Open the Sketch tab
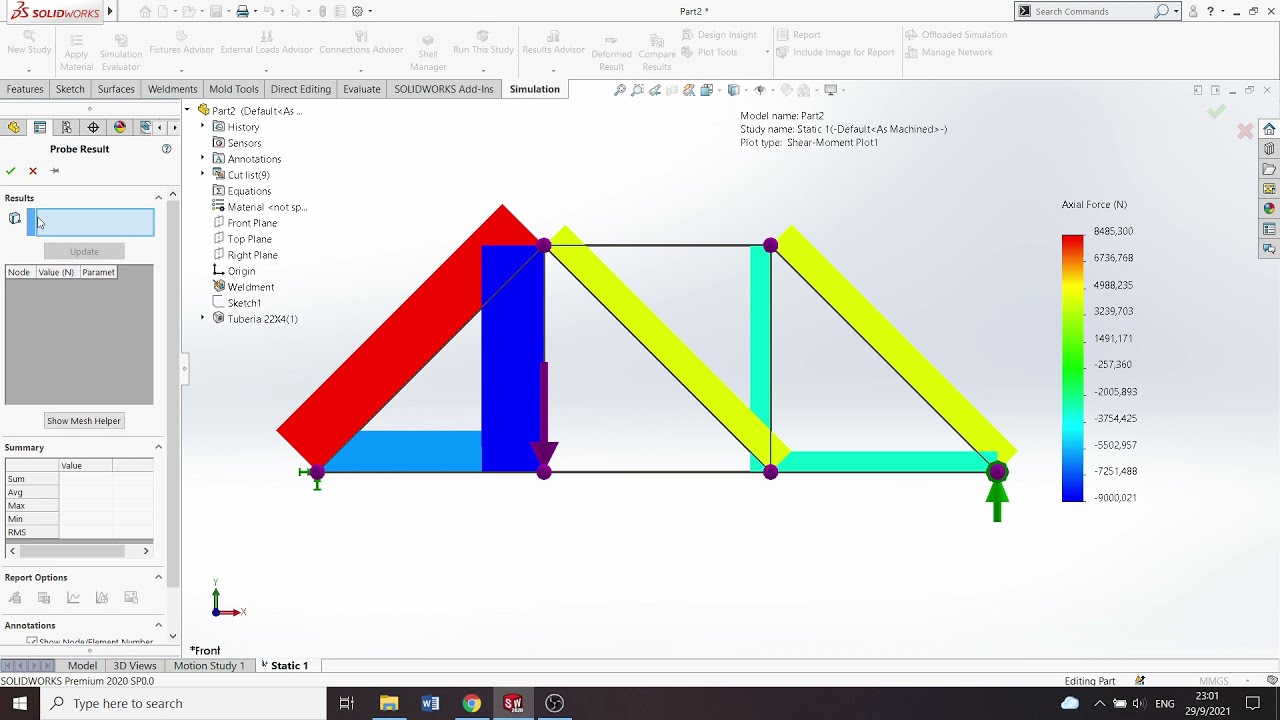 coord(70,89)
